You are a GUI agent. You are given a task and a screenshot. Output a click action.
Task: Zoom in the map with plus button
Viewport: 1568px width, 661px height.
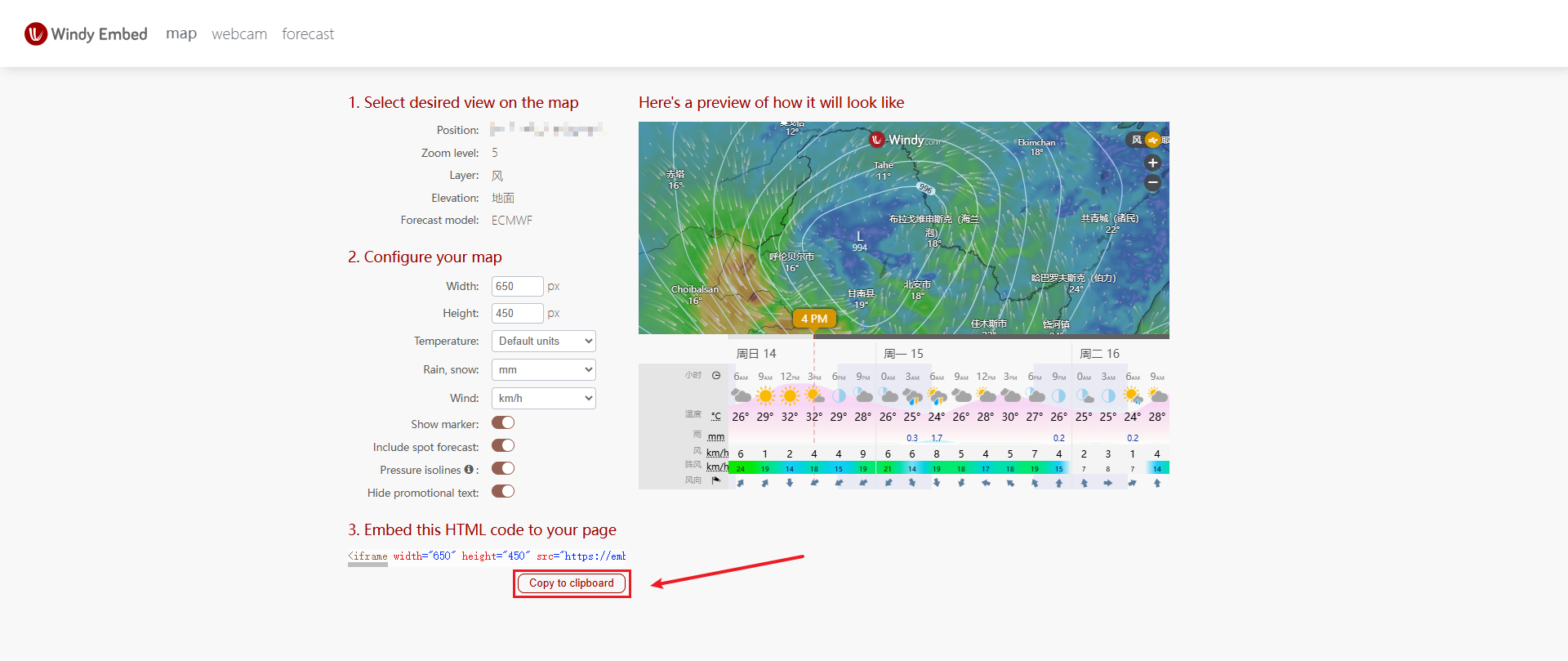coord(1152,163)
